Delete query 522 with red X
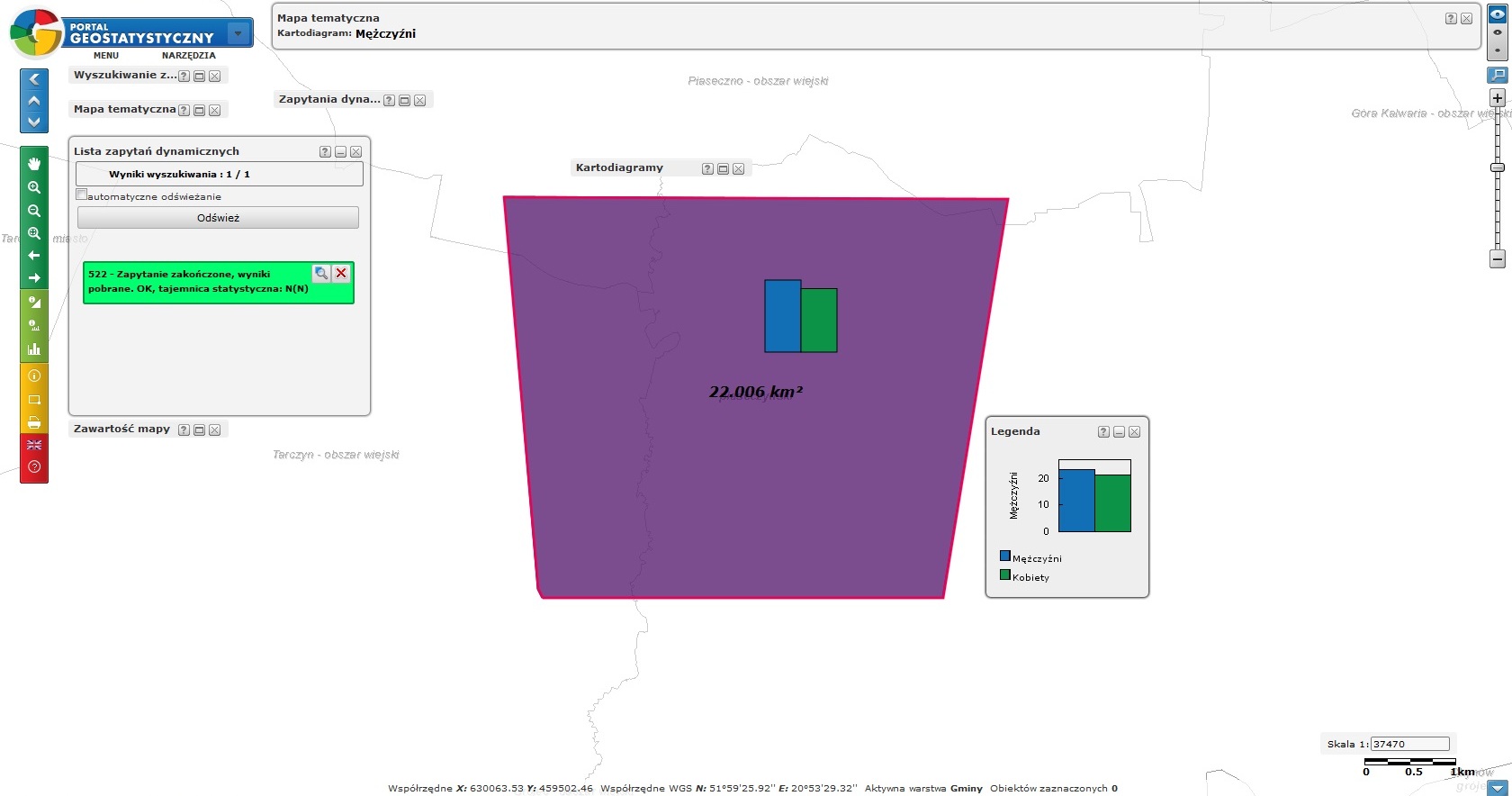Image resolution: width=1512 pixels, height=796 pixels. click(341, 273)
